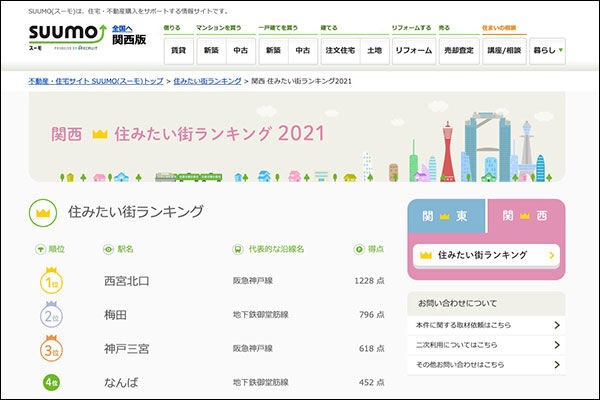The image size is (600, 400).
Task: Open 本件に関する取材依頼はこちら link
Action: tap(486, 325)
